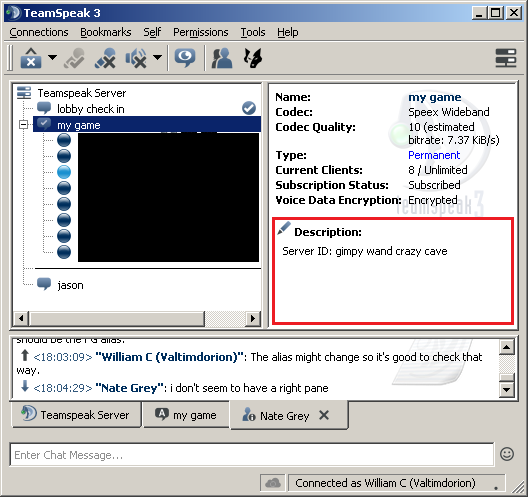Switch to the my game chat tab
528x497 pixels.
click(x=186, y=415)
